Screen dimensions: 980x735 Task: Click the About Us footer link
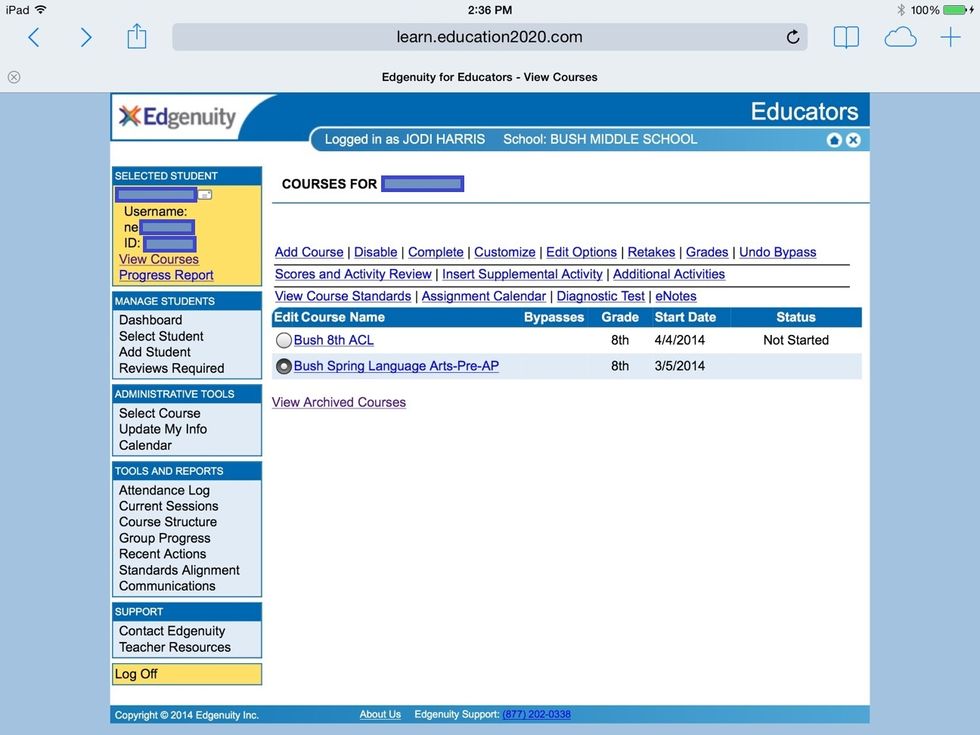[380, 714]
